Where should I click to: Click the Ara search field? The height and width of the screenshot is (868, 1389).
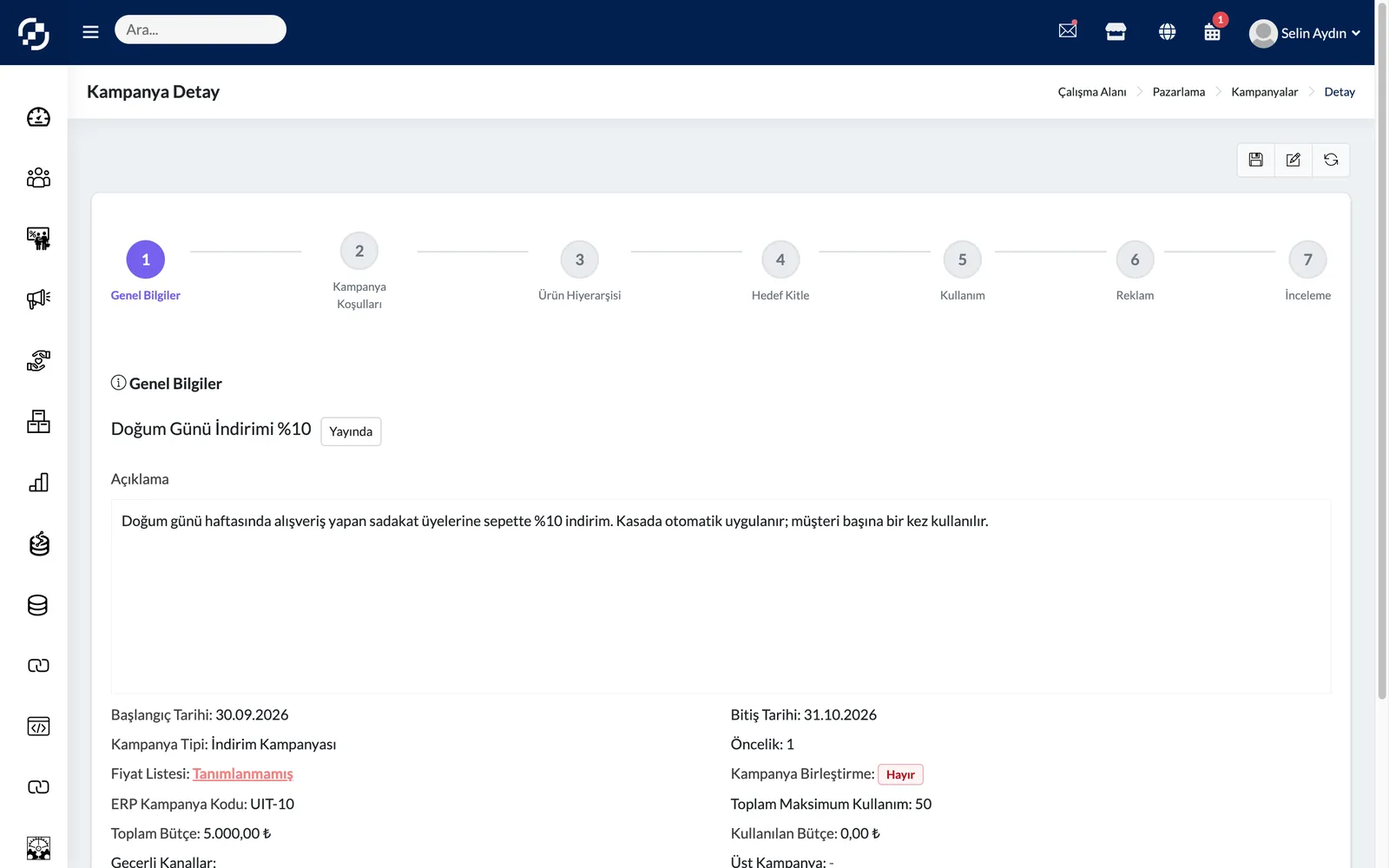[201, 30]
